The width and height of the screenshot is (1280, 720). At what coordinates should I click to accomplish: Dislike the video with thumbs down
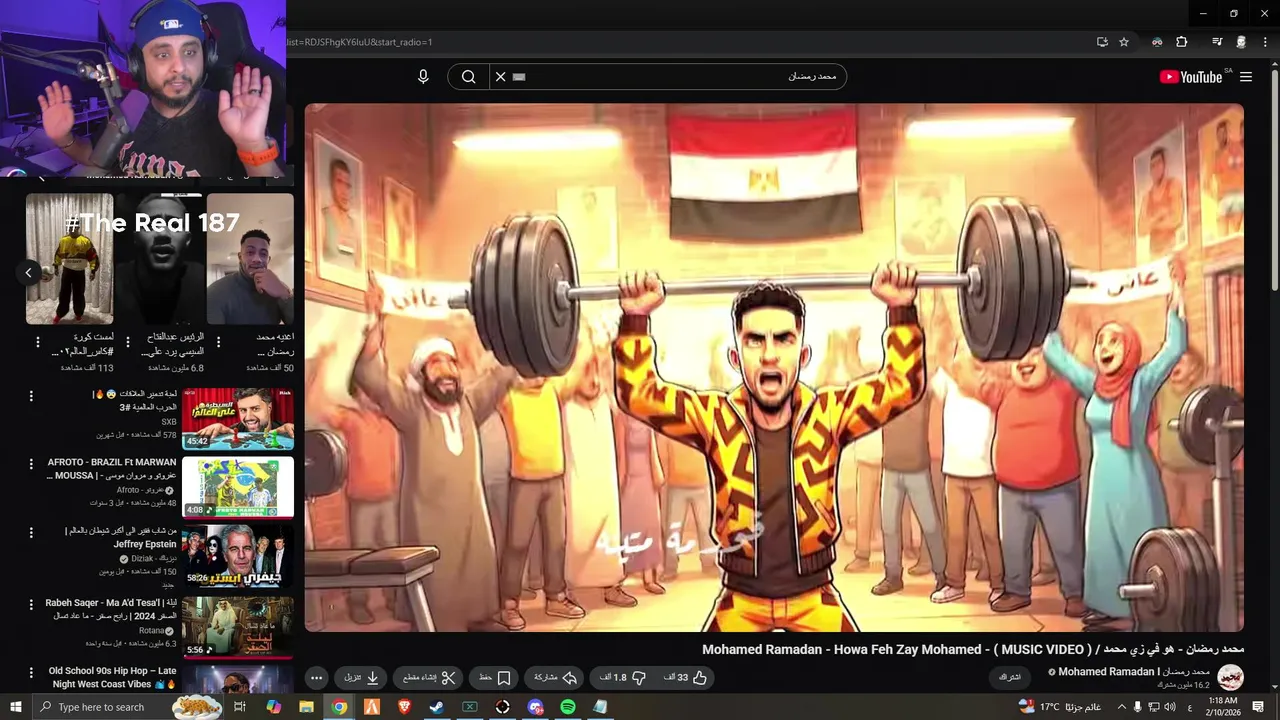click(x=624, y=678)
